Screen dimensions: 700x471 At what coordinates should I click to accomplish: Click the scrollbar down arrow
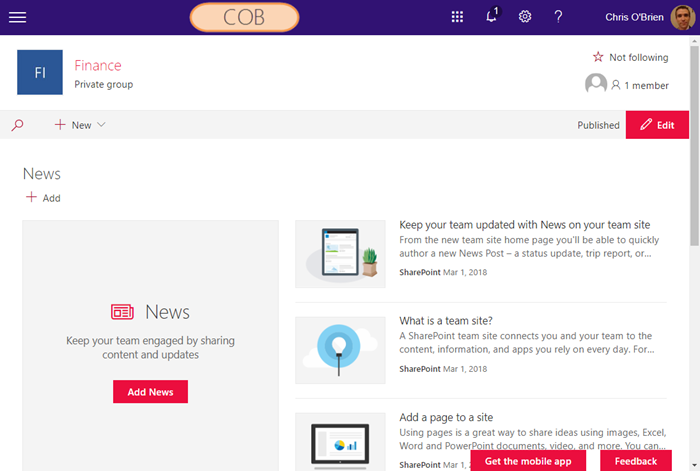tap(694, 466)
